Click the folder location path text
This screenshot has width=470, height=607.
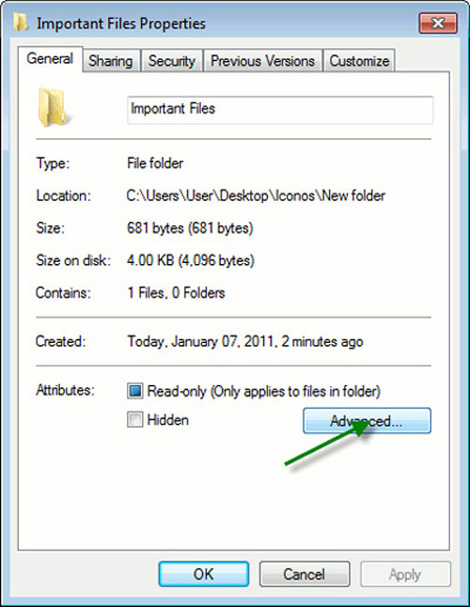click(x=256, y=196)
